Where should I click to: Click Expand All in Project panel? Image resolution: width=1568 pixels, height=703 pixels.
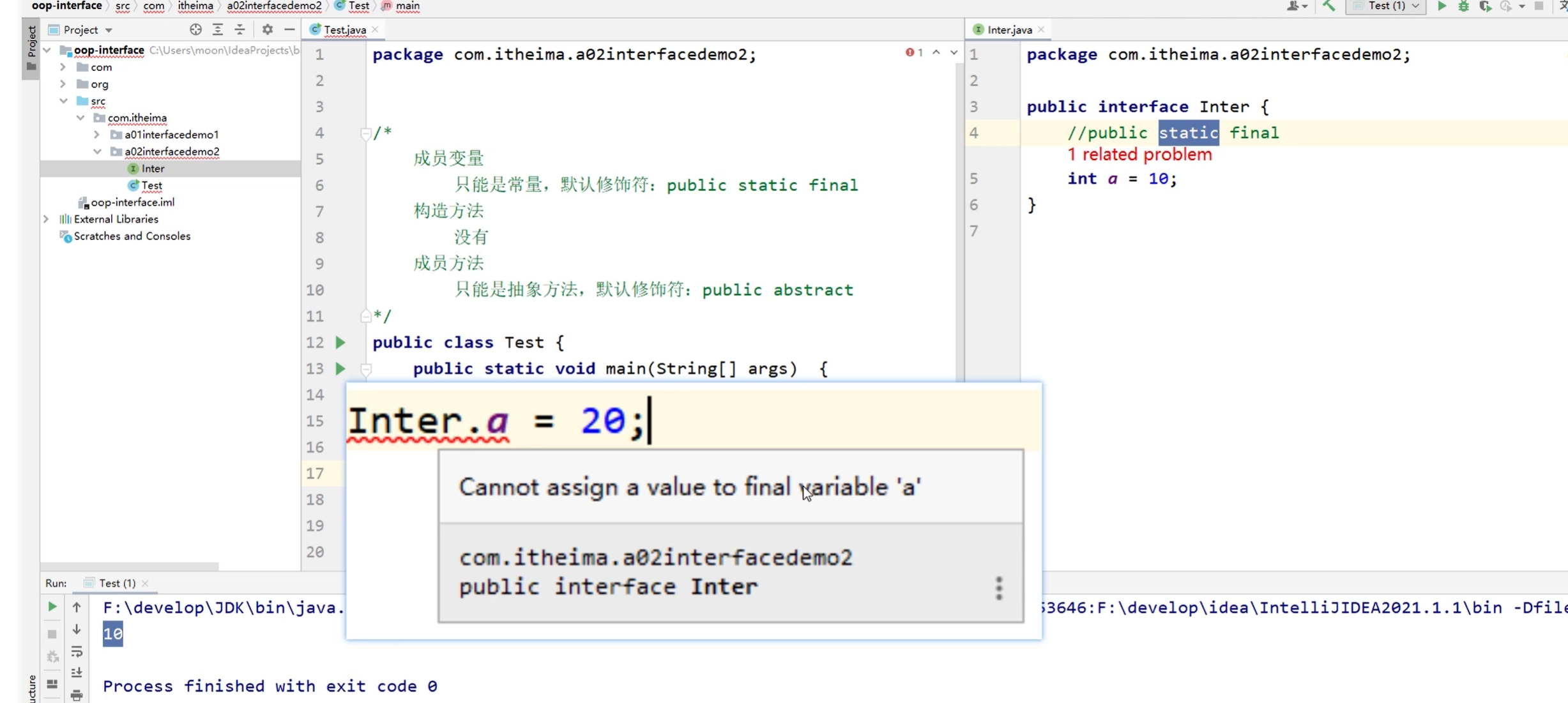tap(218, 29)
